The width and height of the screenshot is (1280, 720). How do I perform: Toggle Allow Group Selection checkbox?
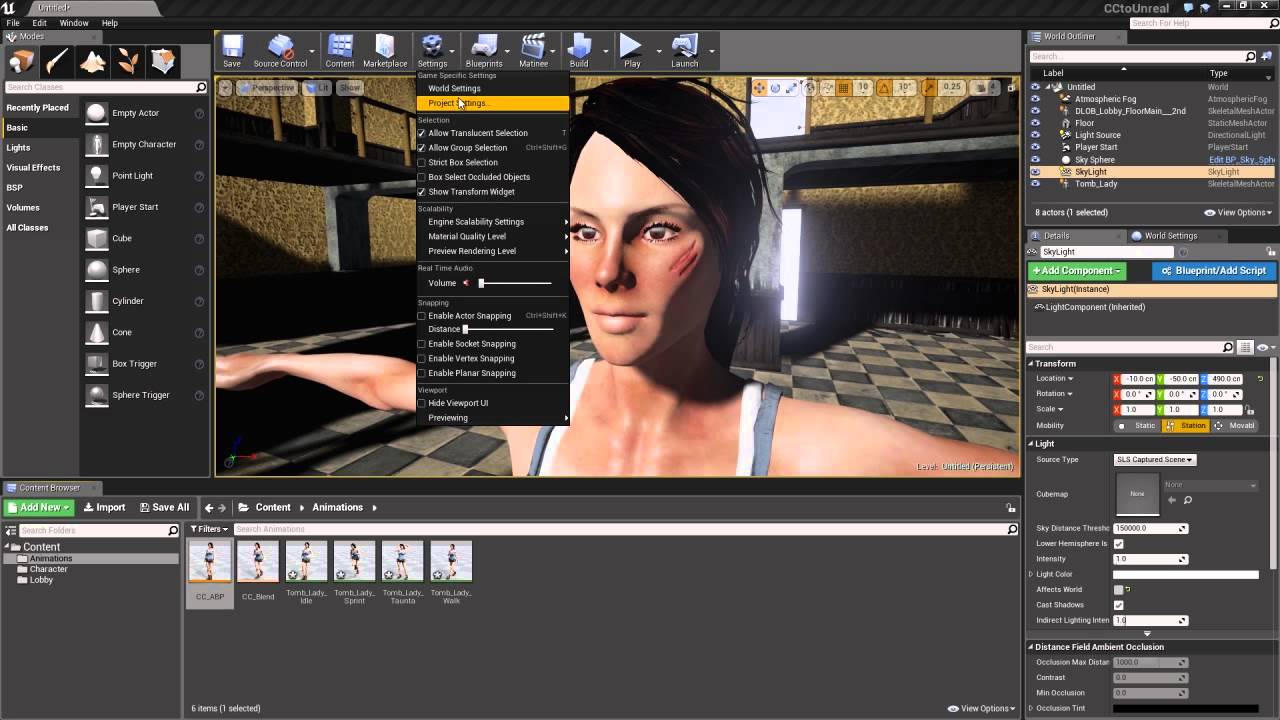coord(421,148)
